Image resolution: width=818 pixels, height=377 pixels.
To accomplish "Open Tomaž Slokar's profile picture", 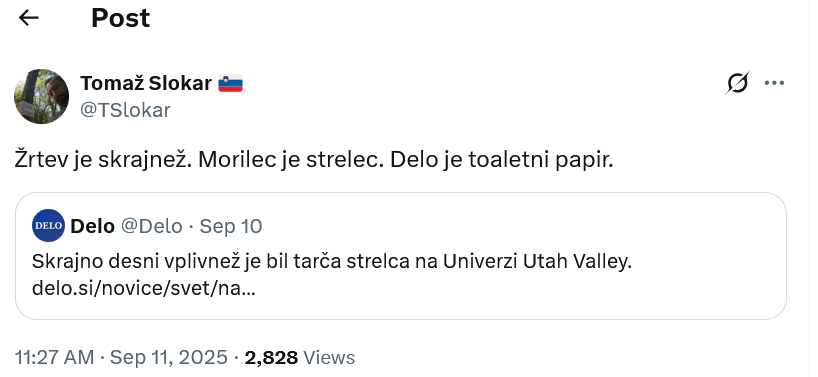I will [41, 96].
